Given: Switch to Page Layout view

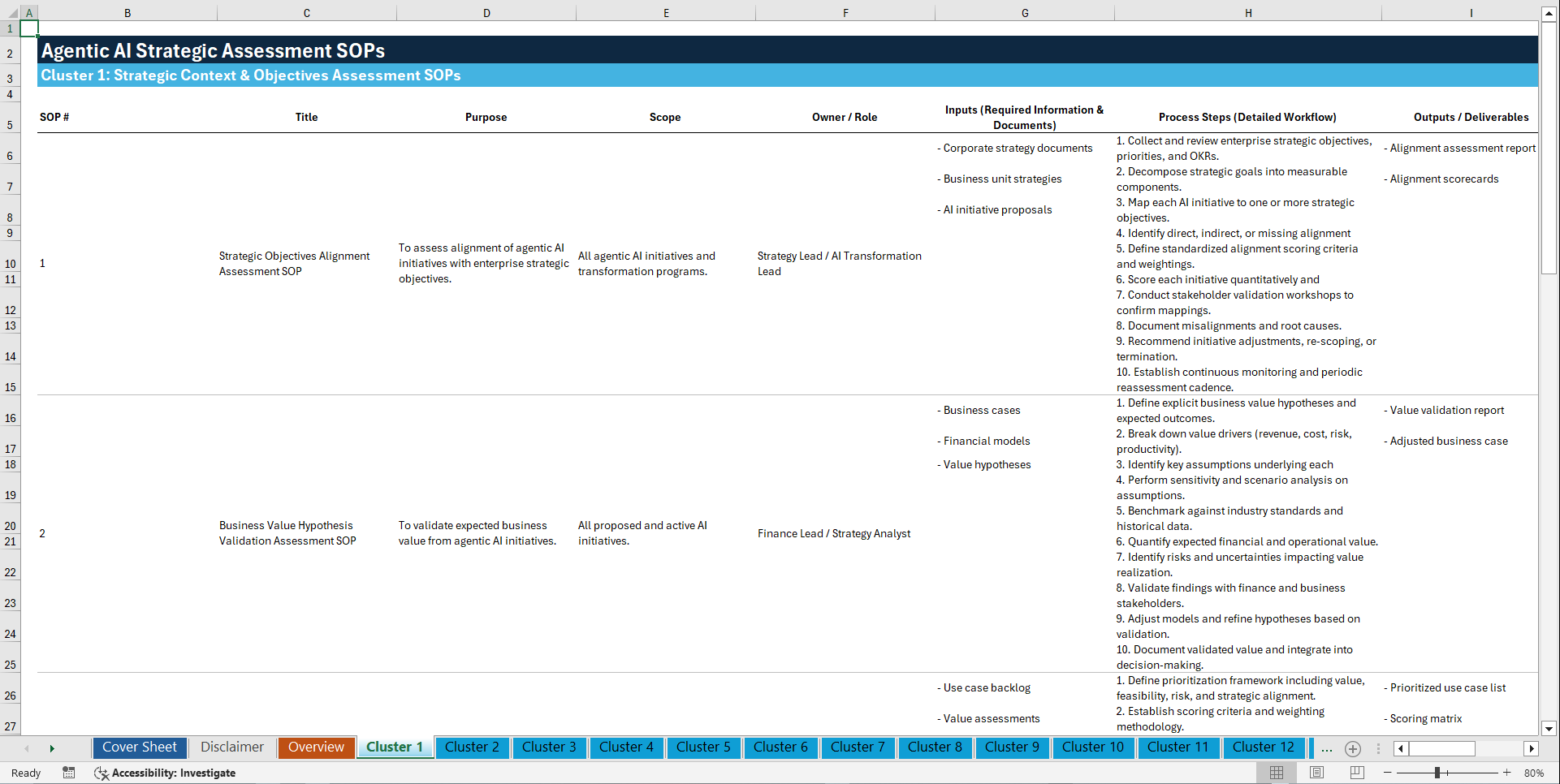Looking at the screenshot, I should coord(1316,773).
